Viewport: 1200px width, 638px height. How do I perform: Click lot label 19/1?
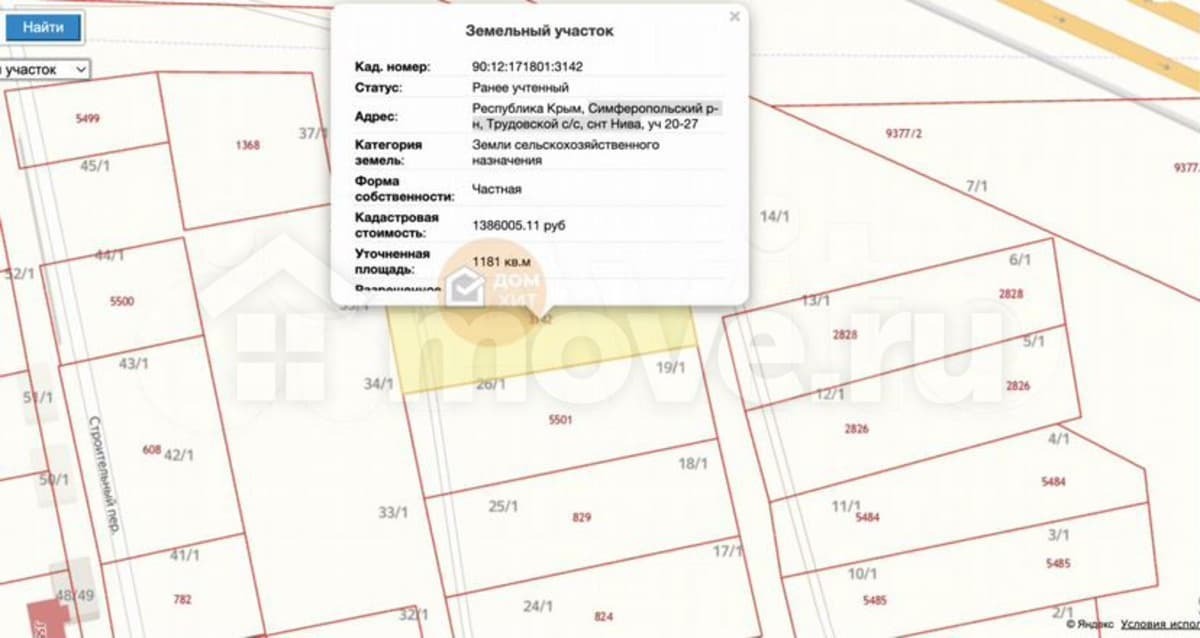tap(670, 367)
